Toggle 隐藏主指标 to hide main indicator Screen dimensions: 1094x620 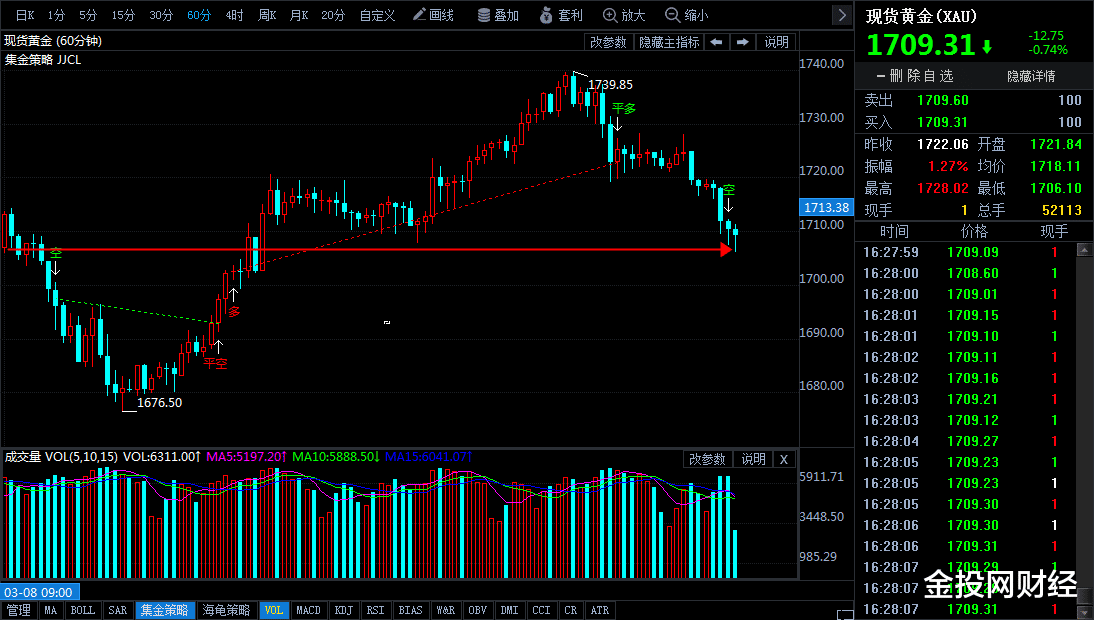coord(669,42)
